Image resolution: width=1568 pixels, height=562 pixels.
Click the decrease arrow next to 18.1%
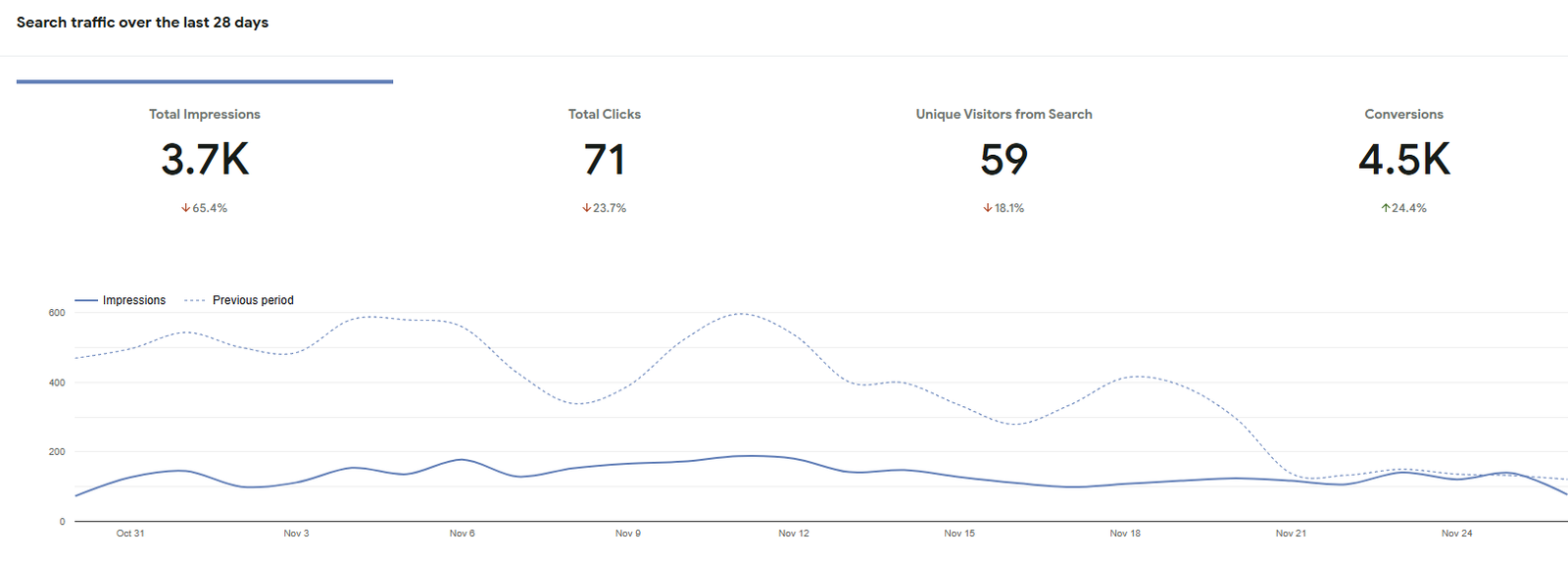coord(988,208)
